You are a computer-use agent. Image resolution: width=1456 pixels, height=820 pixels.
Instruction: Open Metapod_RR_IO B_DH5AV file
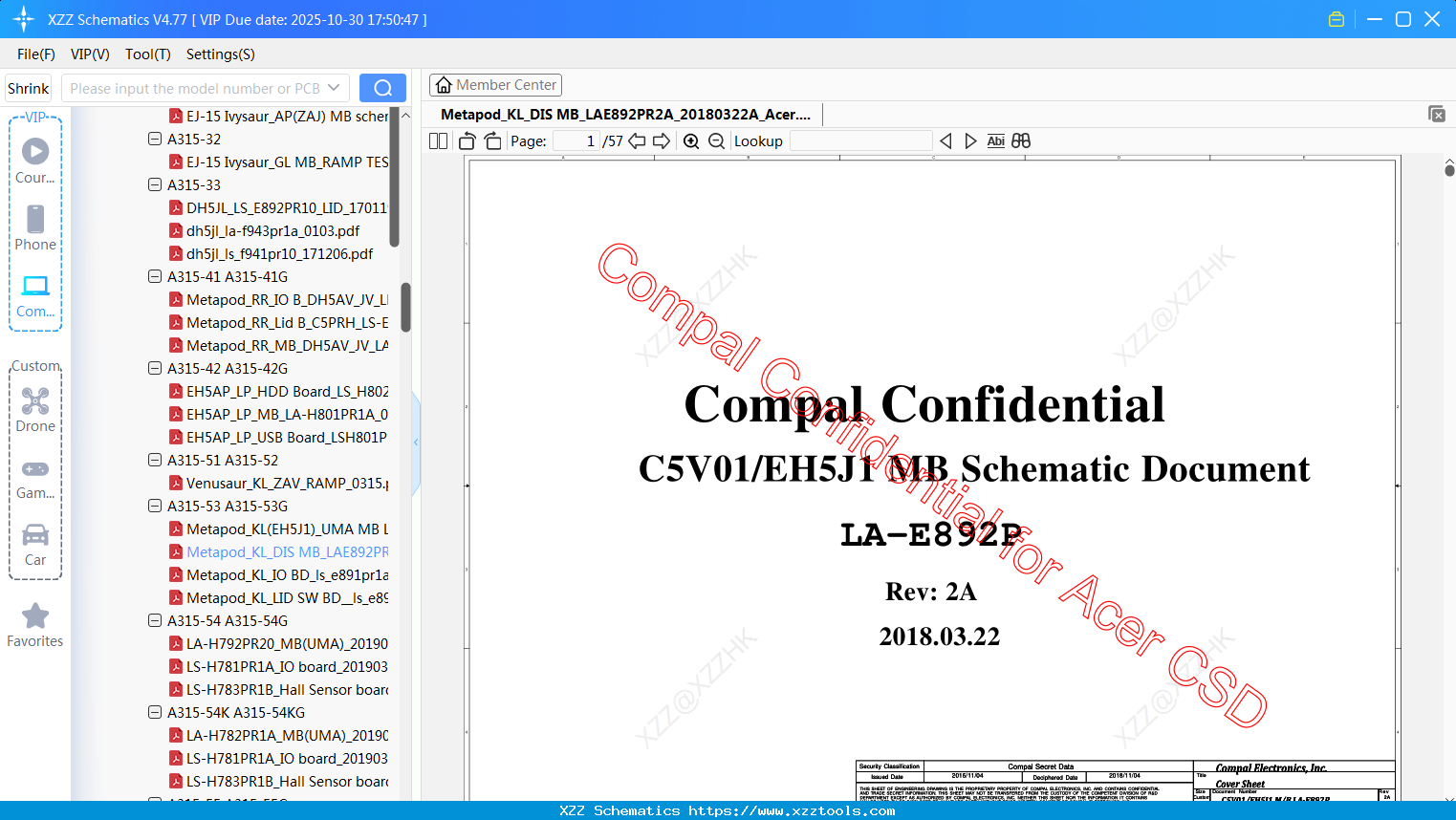[278, 299]
